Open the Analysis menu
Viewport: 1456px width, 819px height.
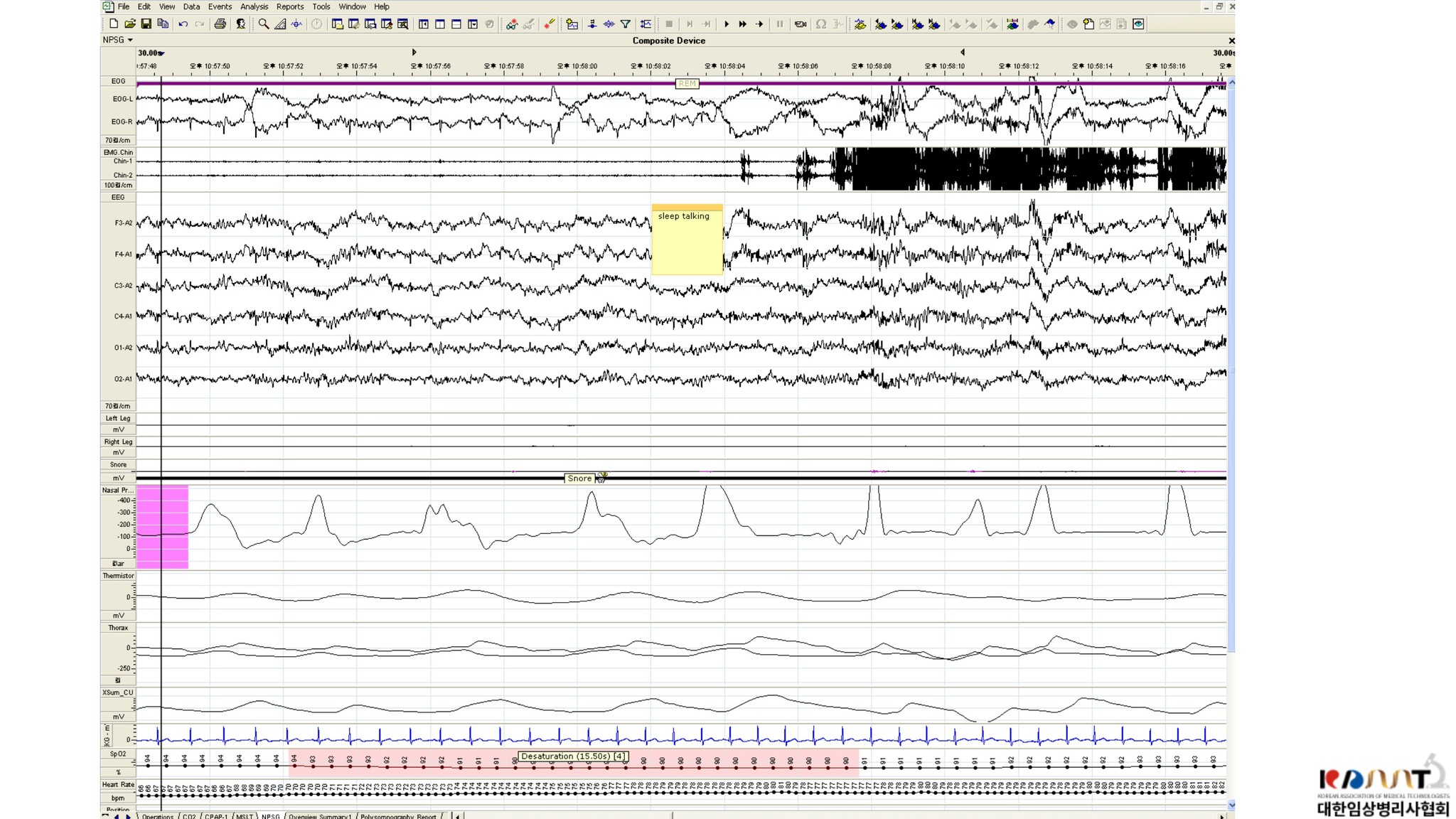pos(254,6)
